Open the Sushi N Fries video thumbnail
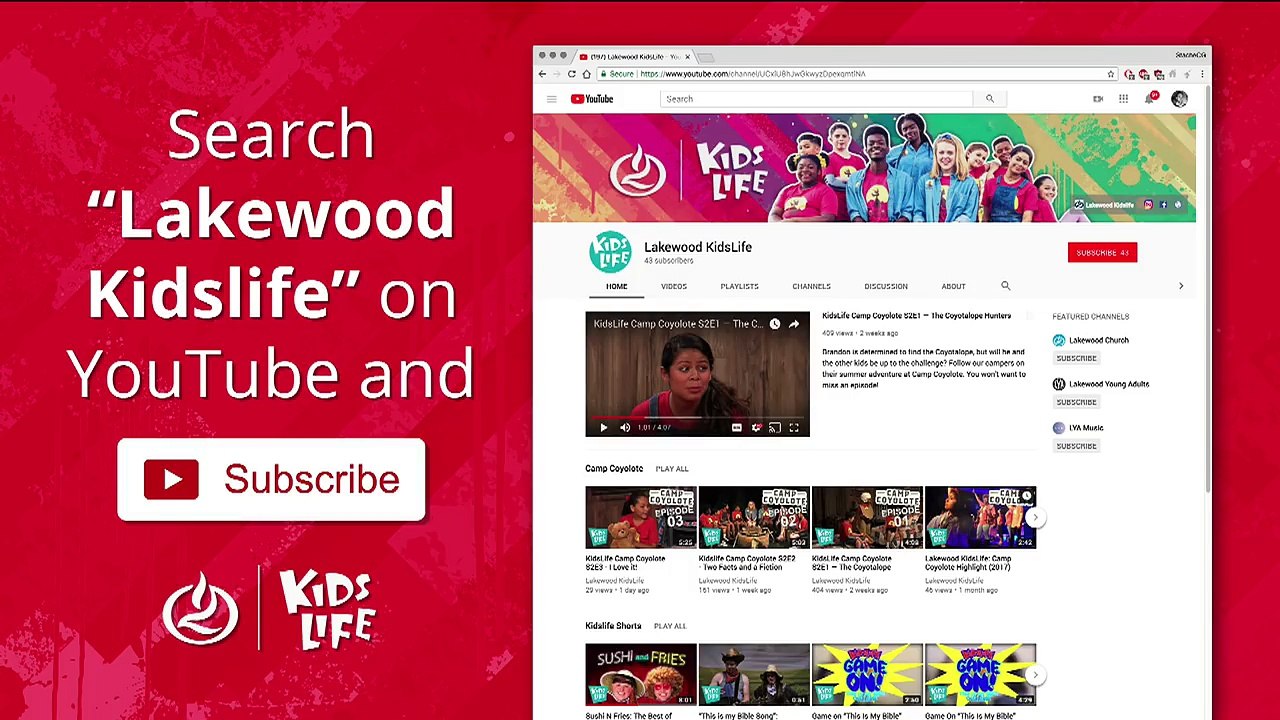The height and width of the screenshot is (720, 1280). [641, 675]
